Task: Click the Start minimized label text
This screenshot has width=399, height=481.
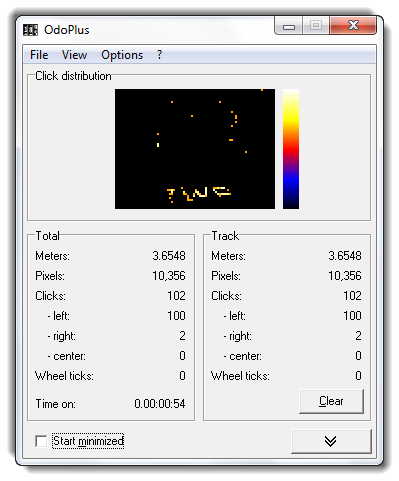Action: pyautogui.click(x=88, y=441)
